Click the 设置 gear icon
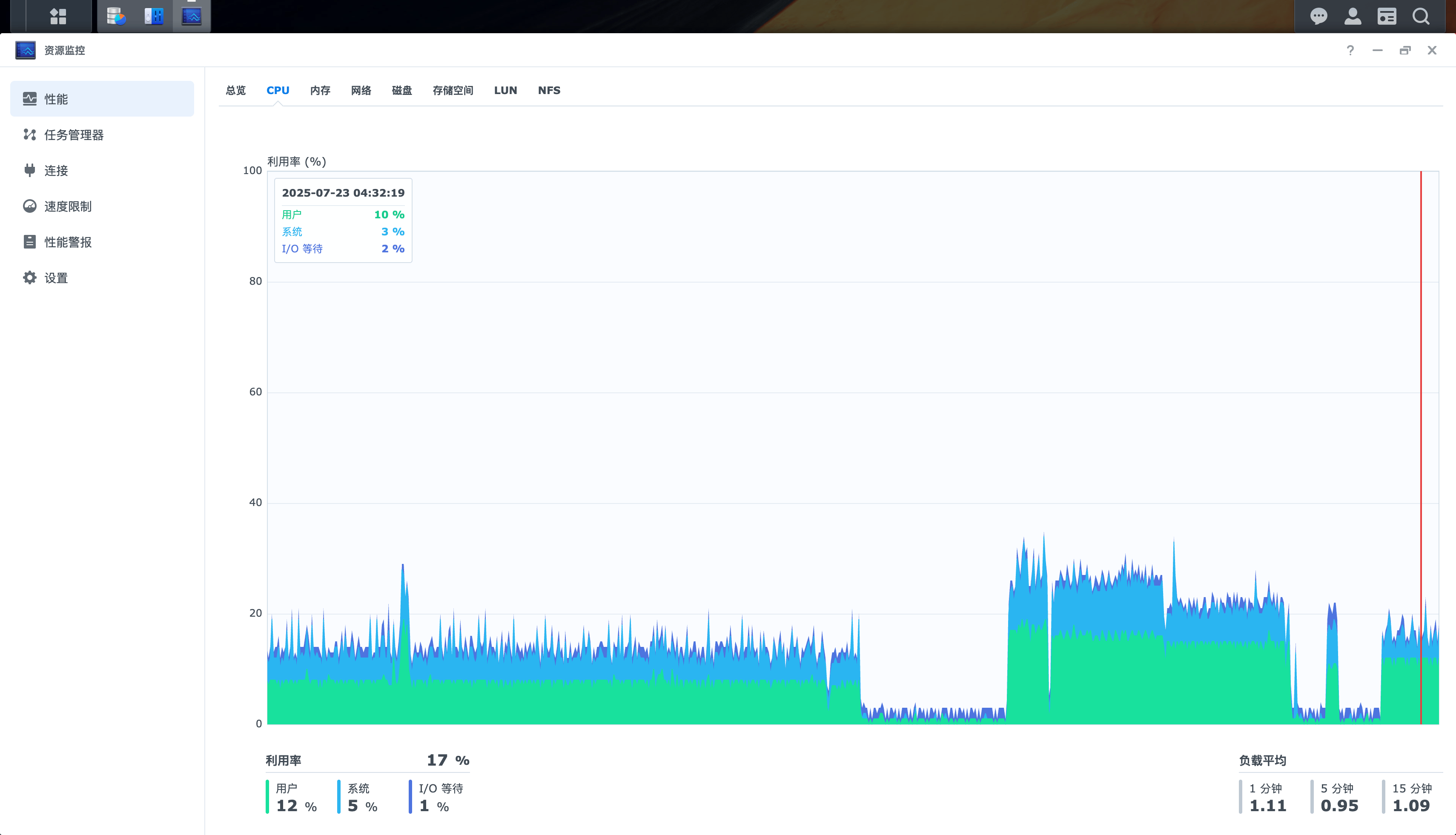 coord(30,277)
